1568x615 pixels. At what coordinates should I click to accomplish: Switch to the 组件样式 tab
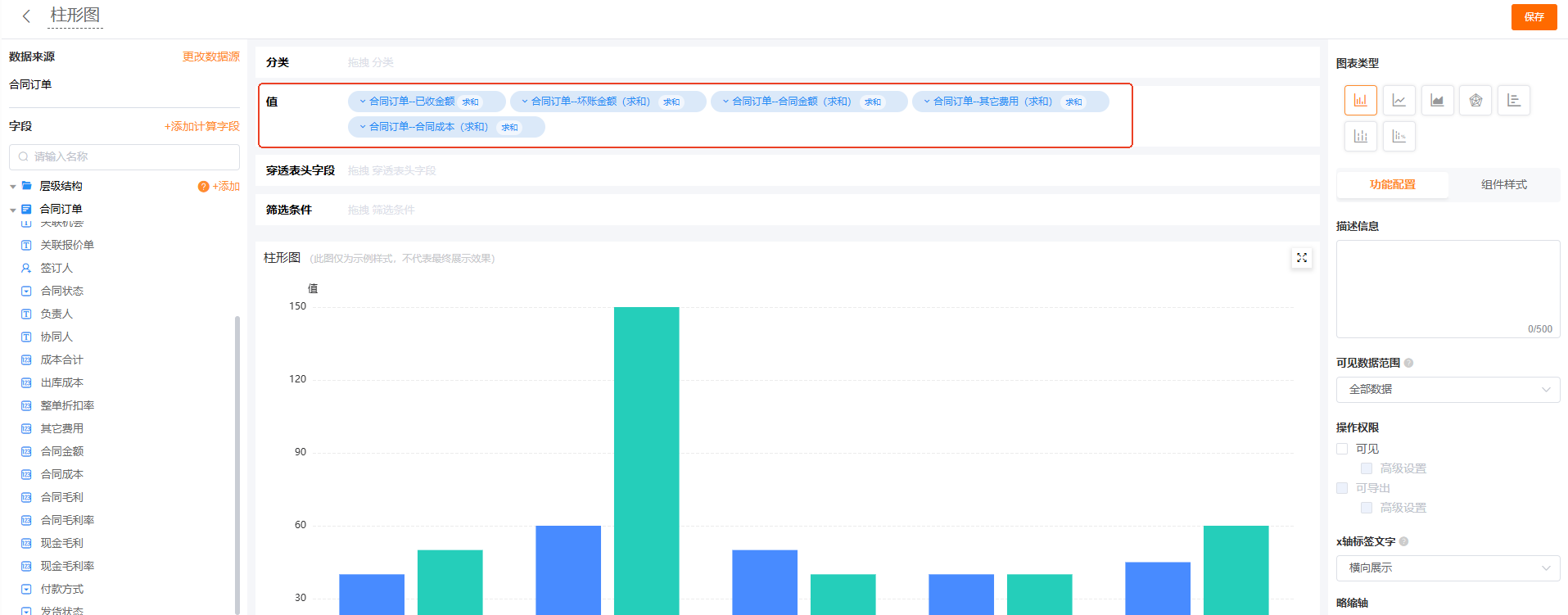click(x=1503, y=185)
